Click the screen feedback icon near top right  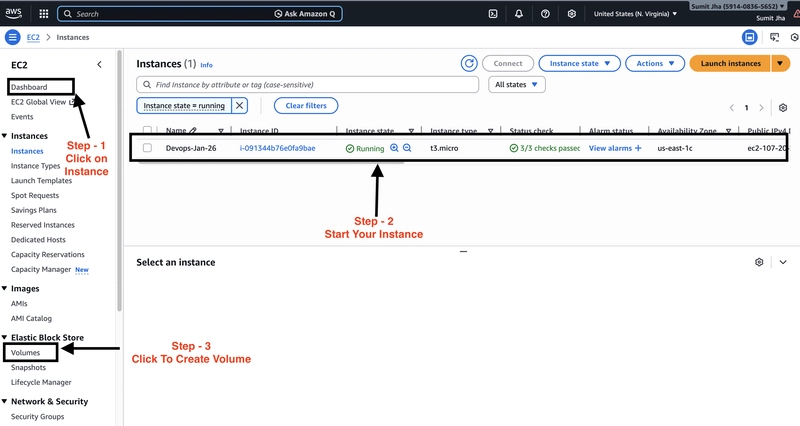coord(774,37)
